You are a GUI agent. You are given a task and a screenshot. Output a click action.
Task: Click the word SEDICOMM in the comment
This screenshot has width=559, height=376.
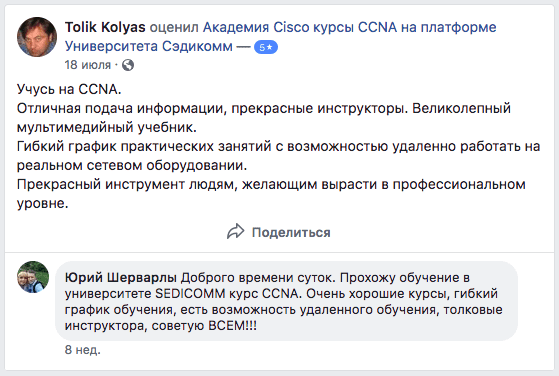[190, 294]
